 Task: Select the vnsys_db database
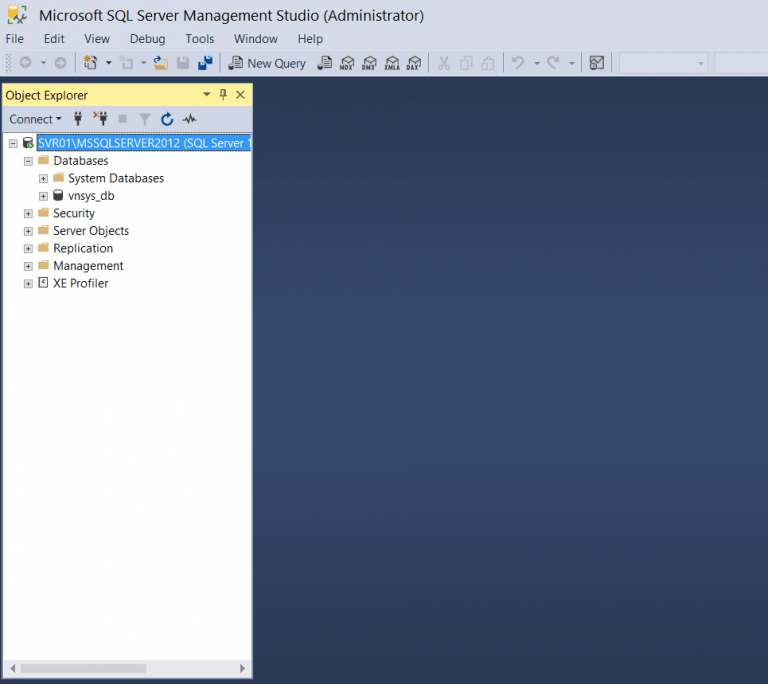(91, 196)
